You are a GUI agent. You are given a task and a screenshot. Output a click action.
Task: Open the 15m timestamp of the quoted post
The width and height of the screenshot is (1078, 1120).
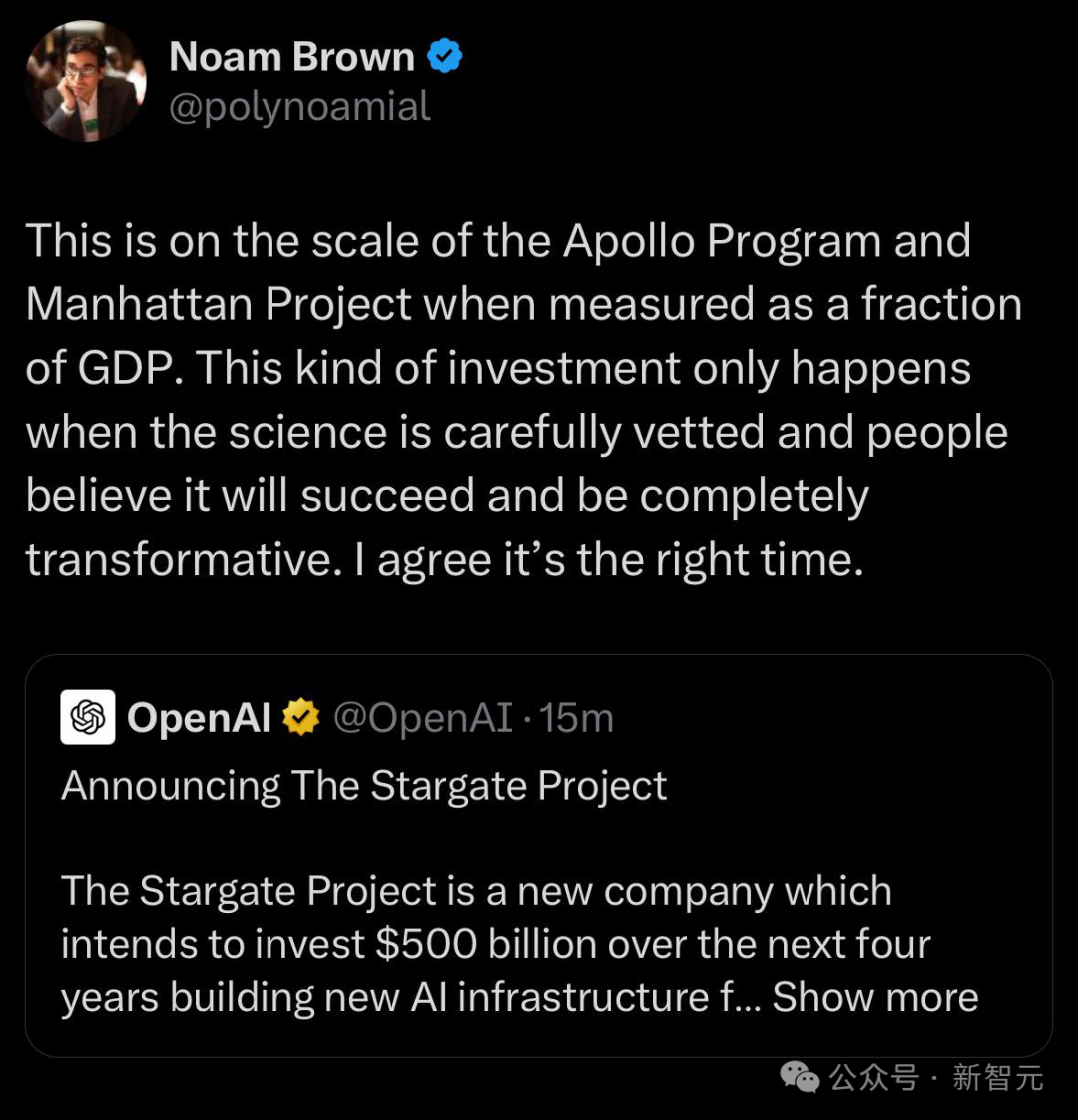pos(577,717)
